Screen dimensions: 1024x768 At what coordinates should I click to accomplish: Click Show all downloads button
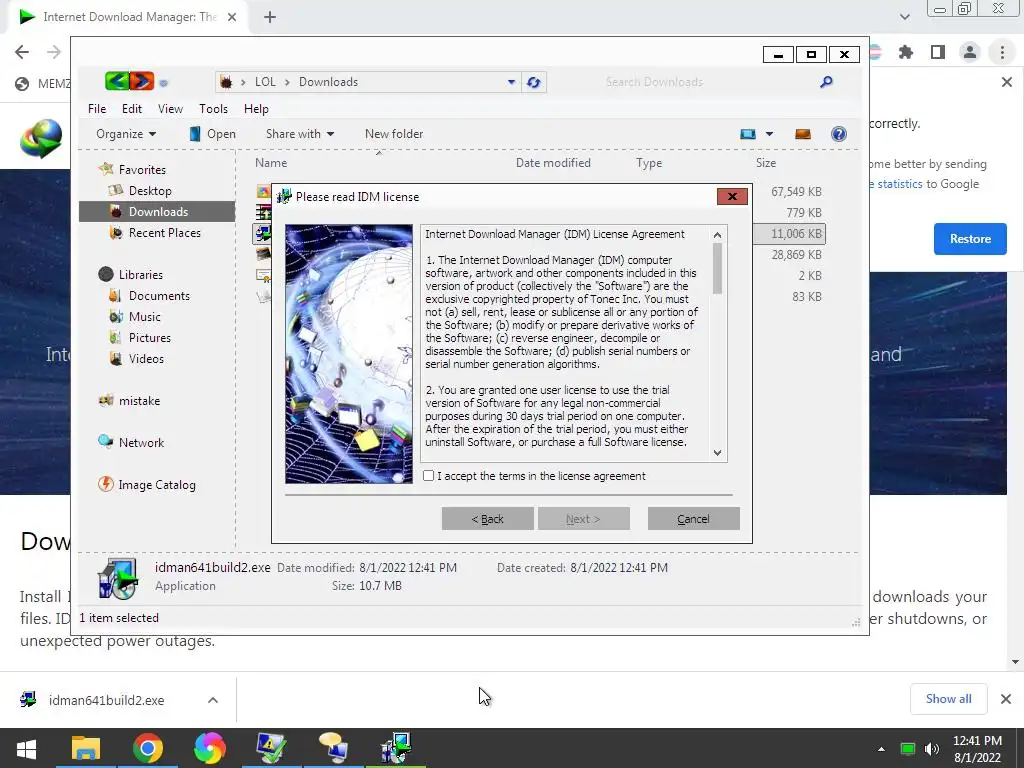click(948, 699)
